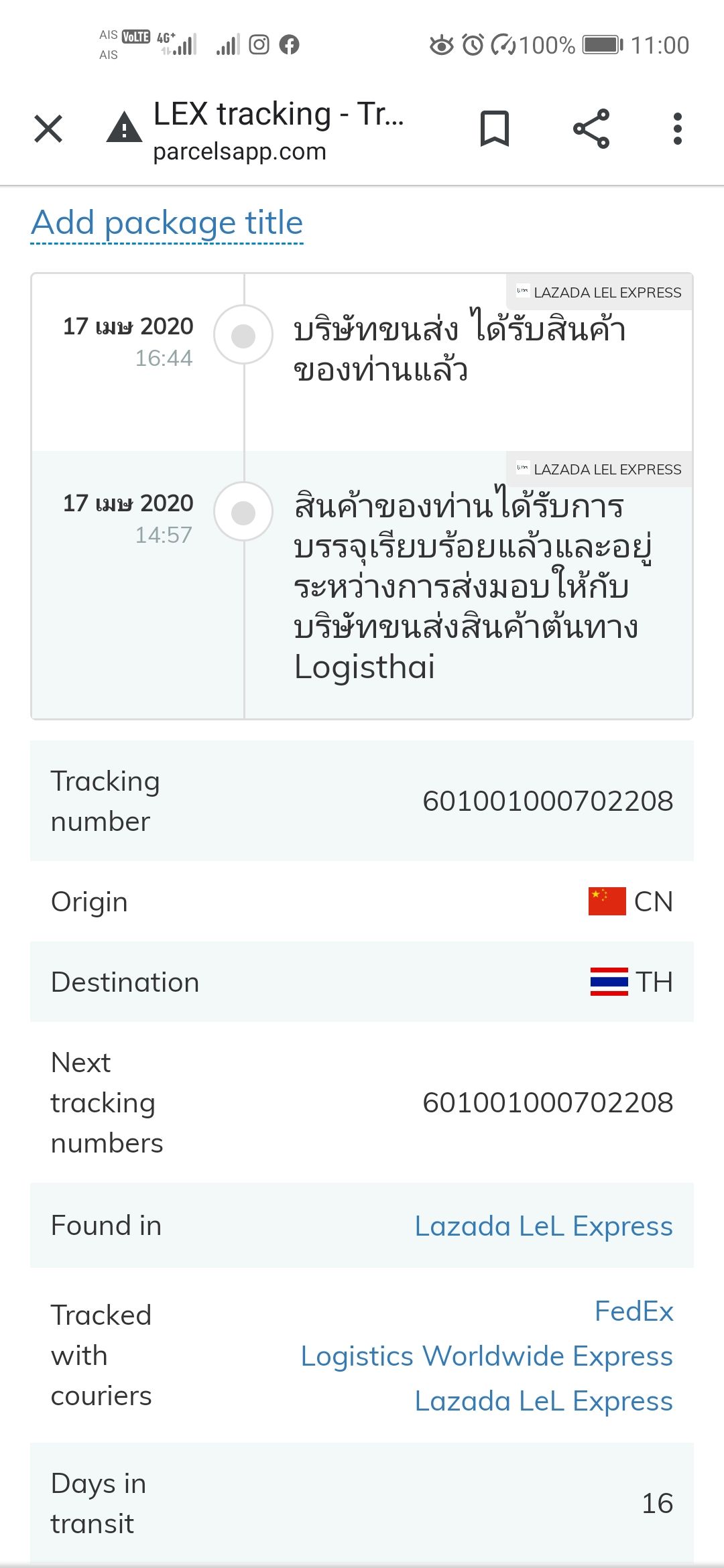Tap the site security warning triangle icon
This screenshot has width=724, height=1568.
point(124,127)
